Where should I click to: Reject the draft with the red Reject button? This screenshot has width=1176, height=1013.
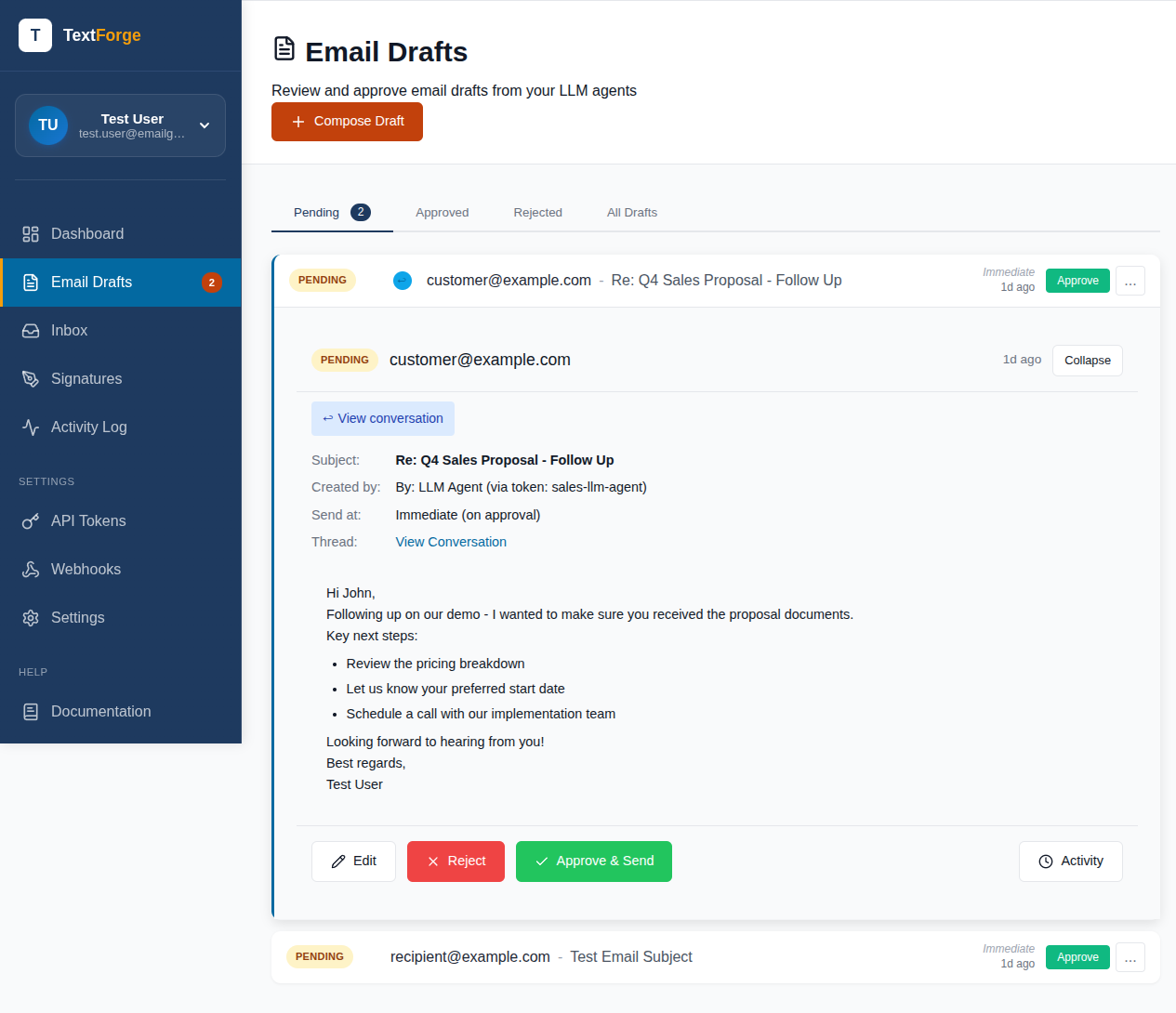pos(456,862)
